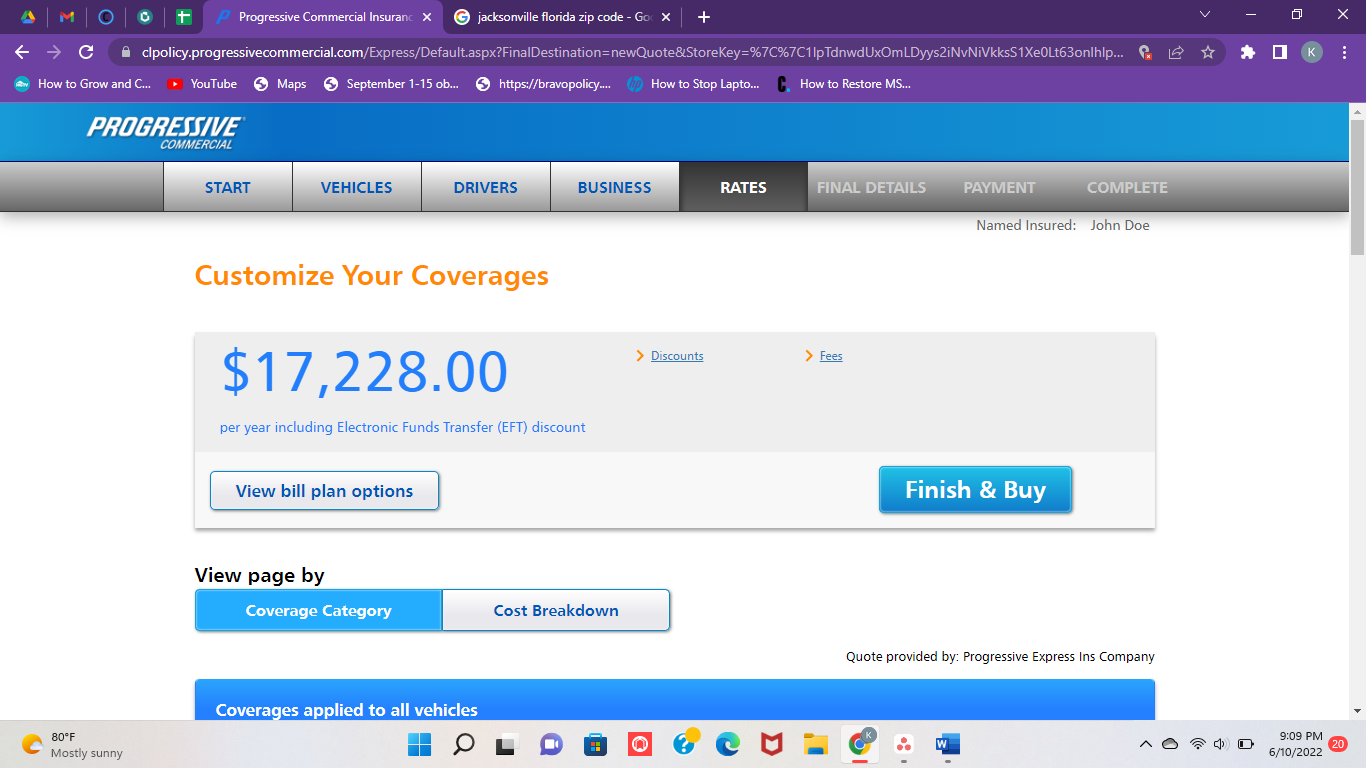Open the bravopolicy bookmark
Screen dimensions: 1366x768
pos(543,84)
